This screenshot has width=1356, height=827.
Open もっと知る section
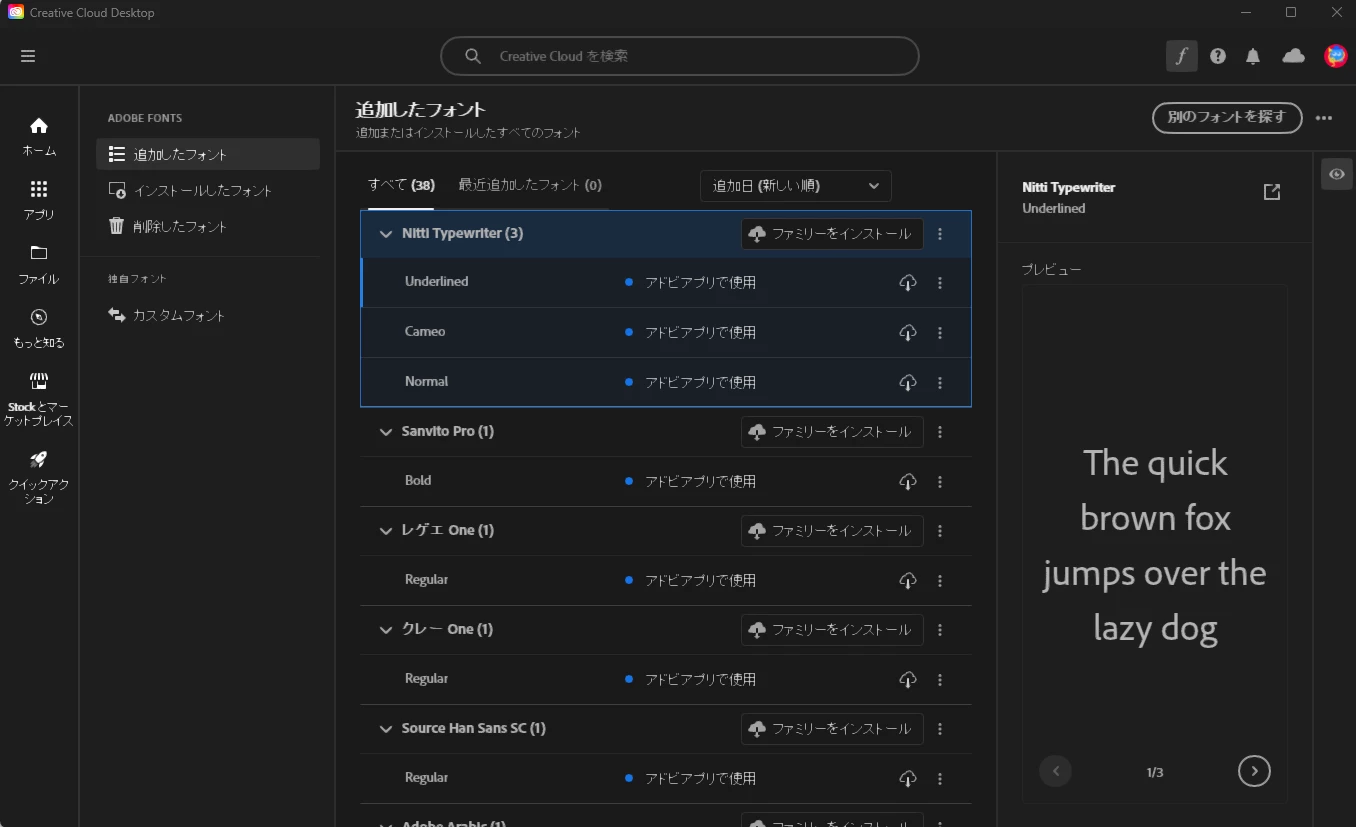click(x=39, y=329)
